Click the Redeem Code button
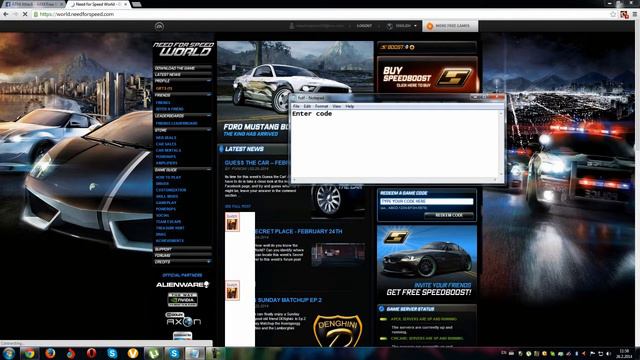The width and height of the screenshot is (640, 360). coord(449,215)
